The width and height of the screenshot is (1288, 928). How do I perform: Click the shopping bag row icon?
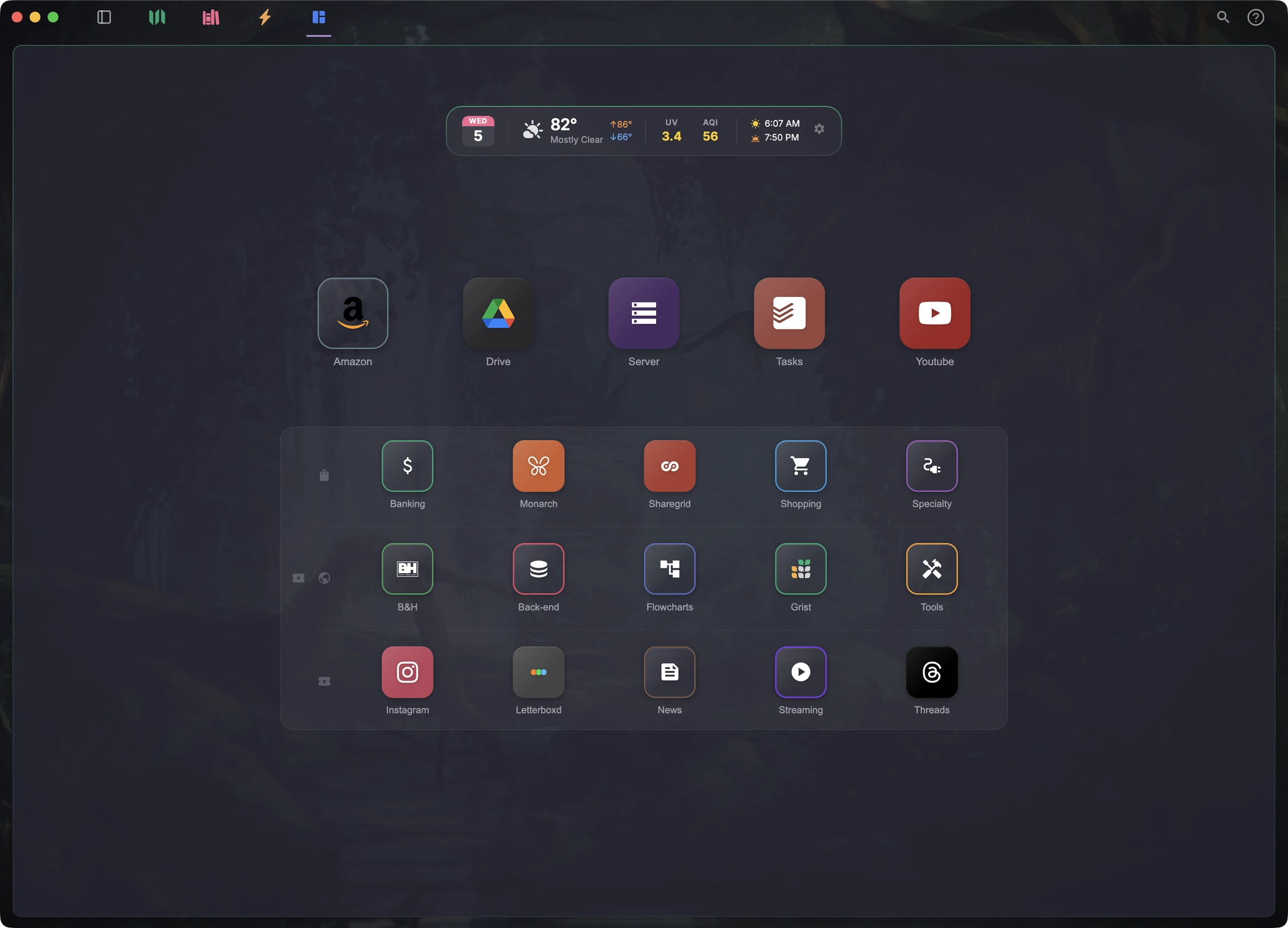pos(324,475)
